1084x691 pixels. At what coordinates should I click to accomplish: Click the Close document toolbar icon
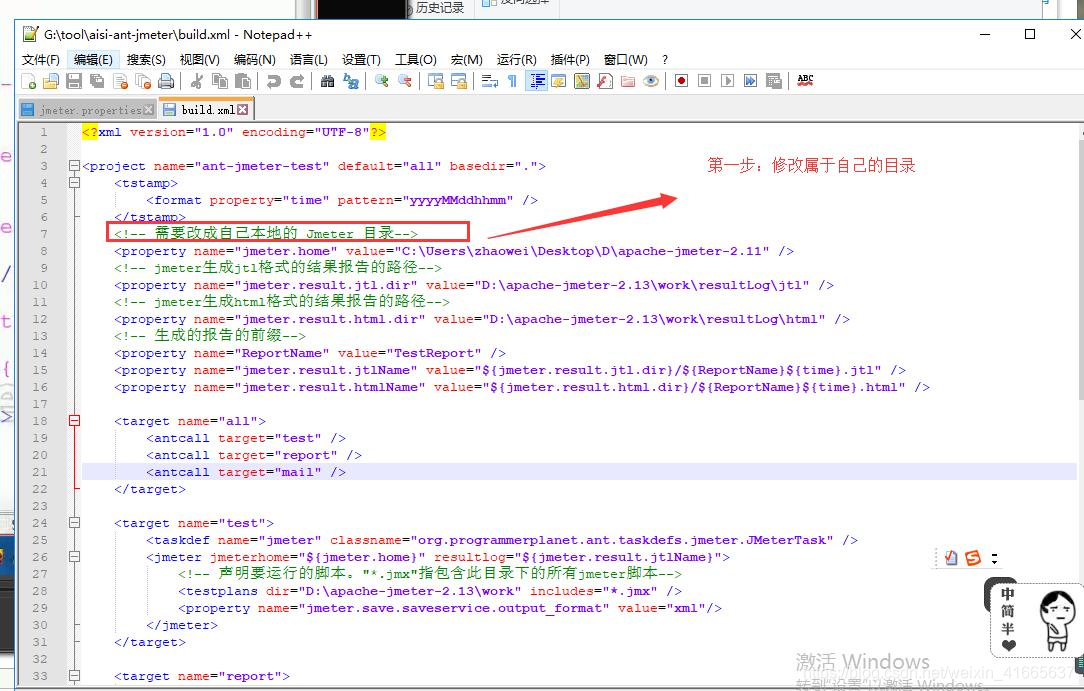(120, 82)
